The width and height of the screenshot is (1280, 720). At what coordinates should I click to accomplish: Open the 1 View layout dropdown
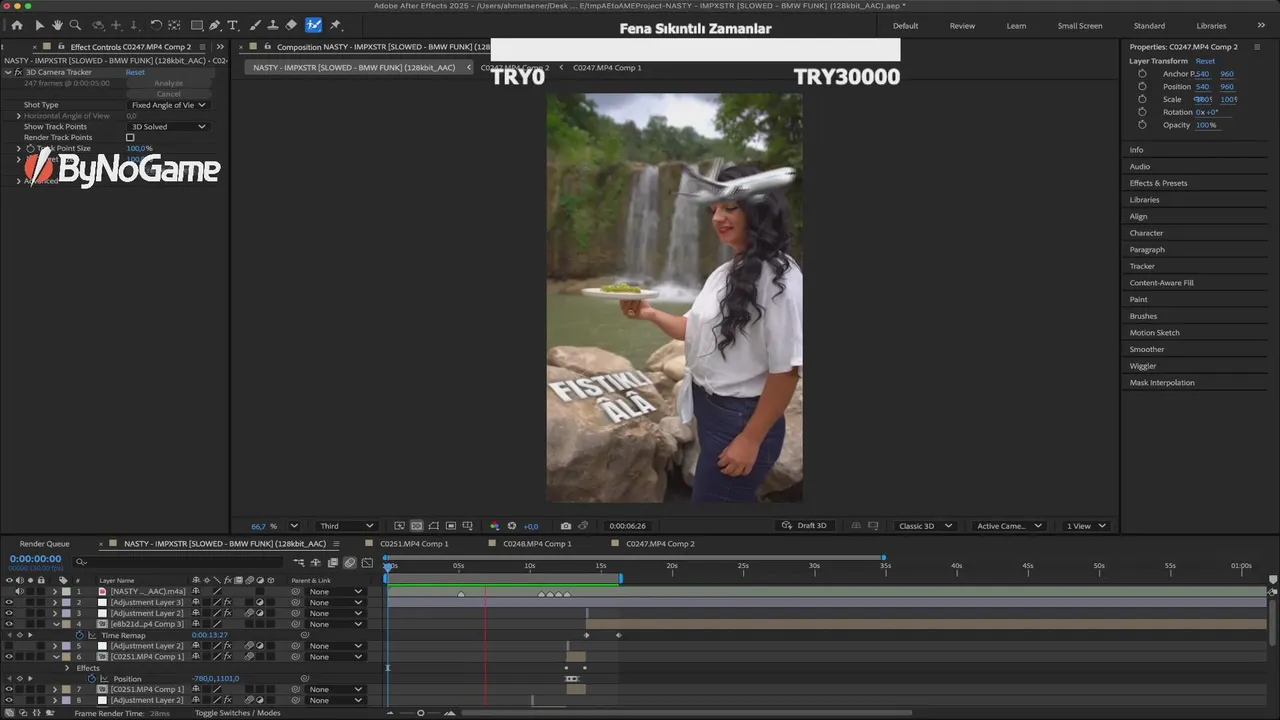tap(1086, 526)
